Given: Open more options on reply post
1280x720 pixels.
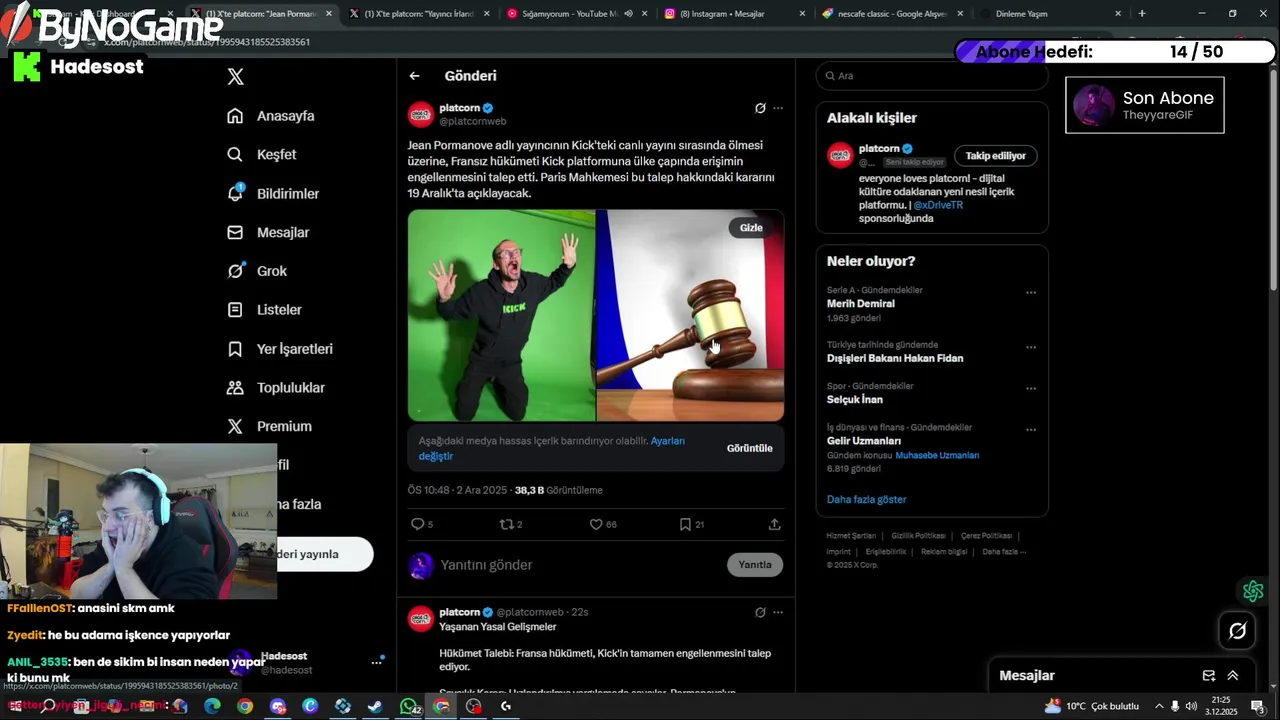Looking at the screenshot, I should [778, 612].
